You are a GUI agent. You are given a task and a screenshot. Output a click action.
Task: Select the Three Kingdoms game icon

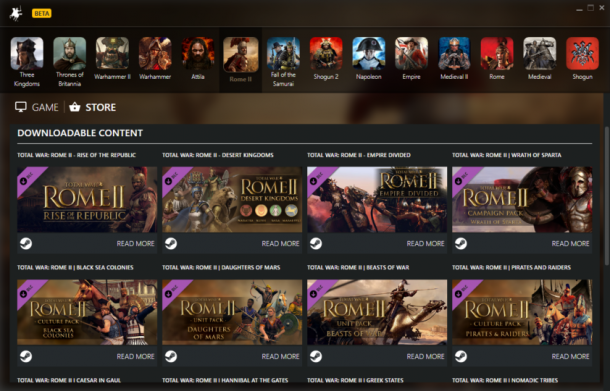coord(27,54)
